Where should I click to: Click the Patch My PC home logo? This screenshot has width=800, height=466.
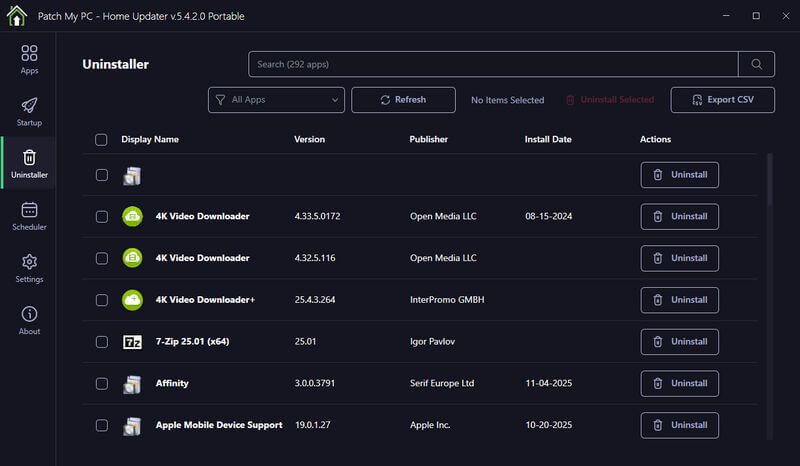(15, 16)
